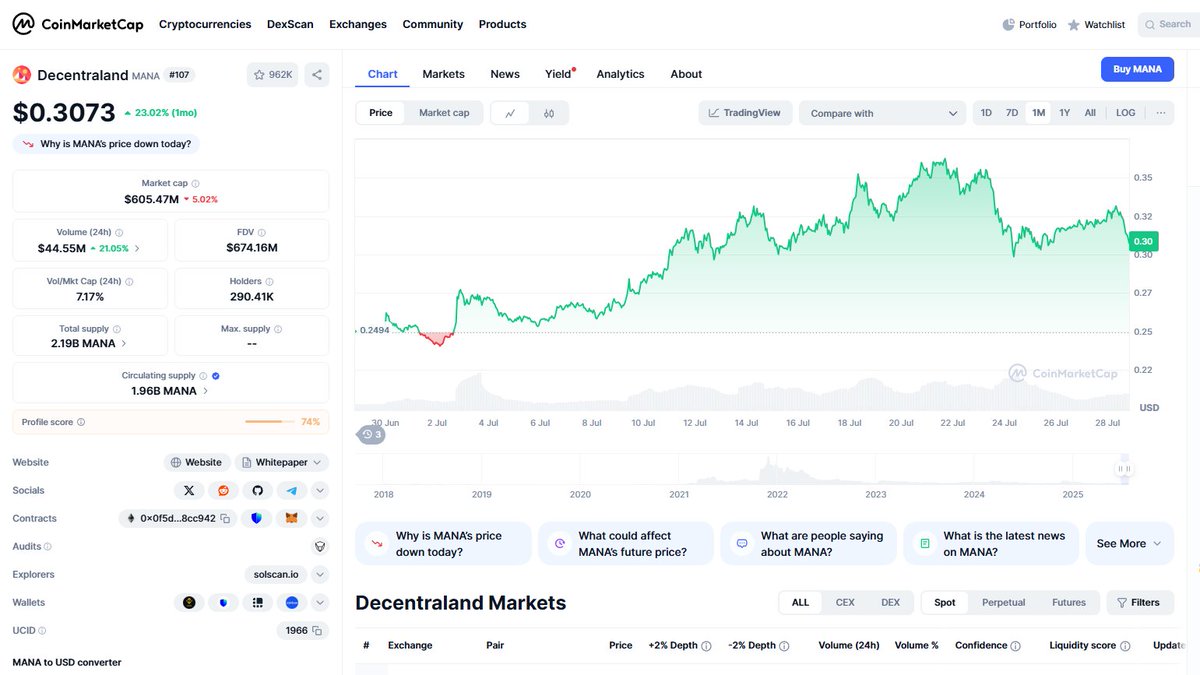Click the CoinMarketCap logo
1200x675 pixels.
coord(78,24)
